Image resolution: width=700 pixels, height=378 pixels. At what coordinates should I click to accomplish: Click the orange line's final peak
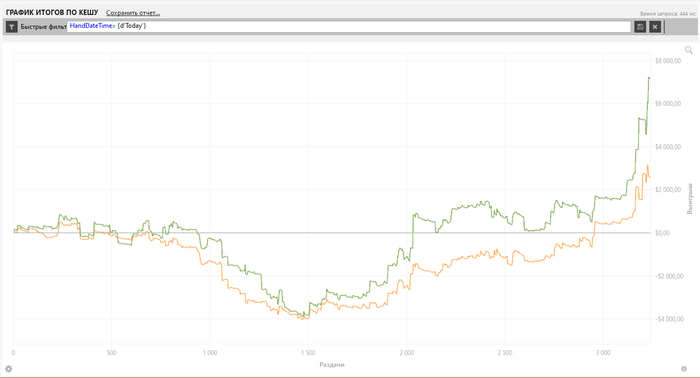[647, 166]
